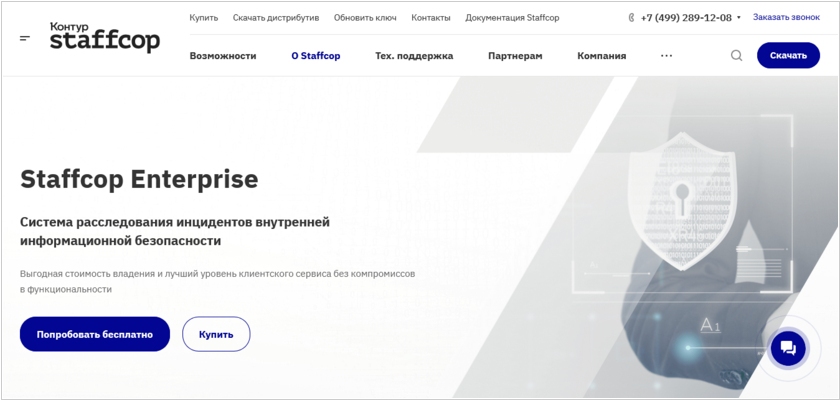
Task: Click the phone handset icon
Action: [631, 18]
